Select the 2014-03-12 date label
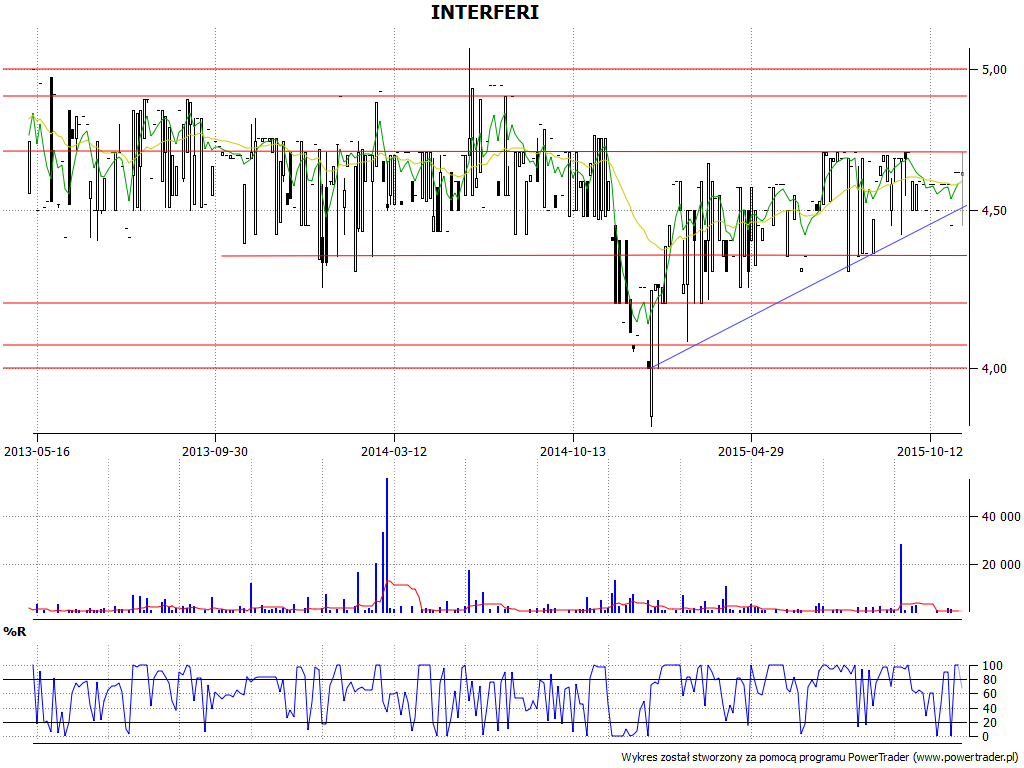The height and width of the screenshot is (768, 1024). click(x=394, y=451)
